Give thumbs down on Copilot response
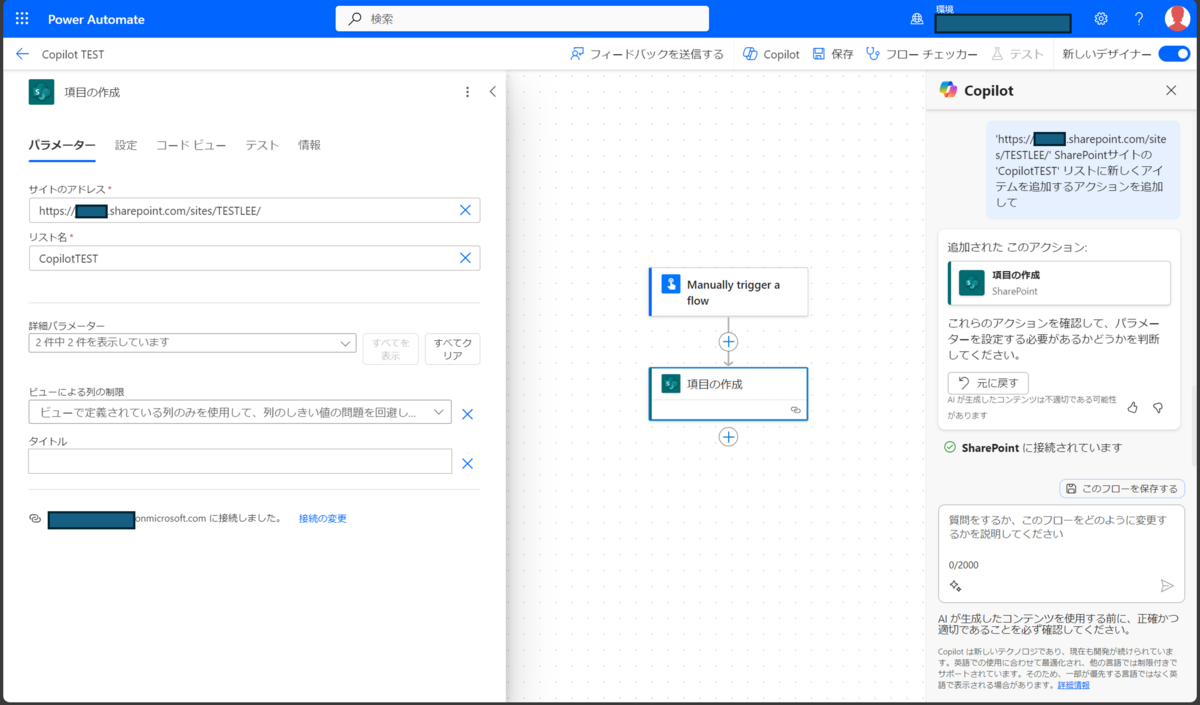Screen dimensions: 1200x705 [1158, 407]
